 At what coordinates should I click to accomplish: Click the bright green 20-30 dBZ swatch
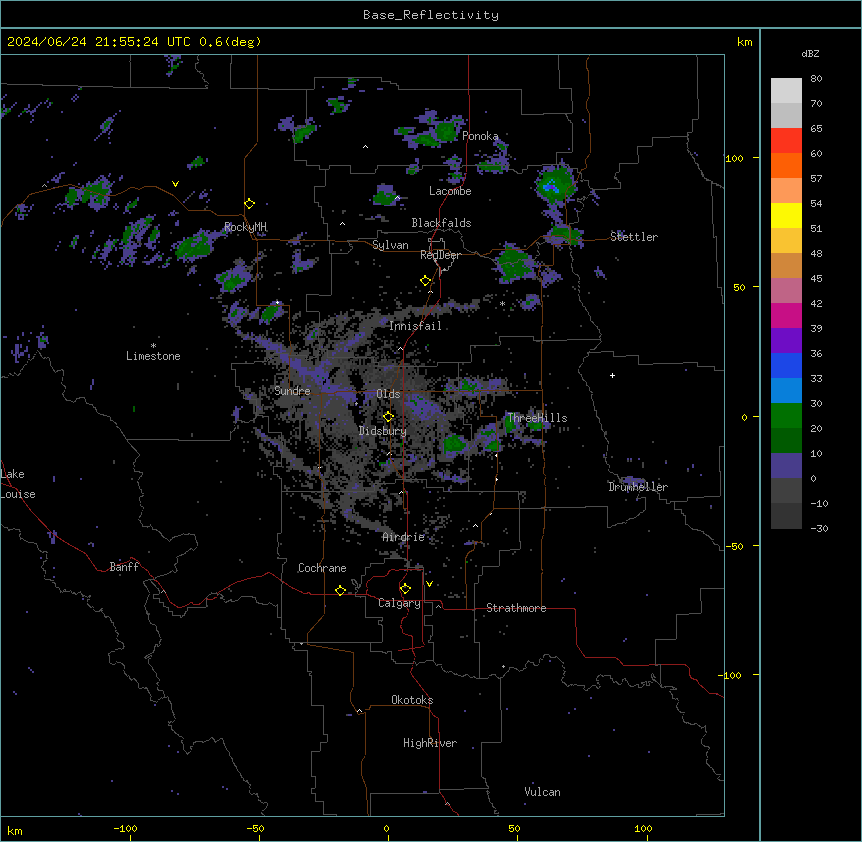click(786, 416)
